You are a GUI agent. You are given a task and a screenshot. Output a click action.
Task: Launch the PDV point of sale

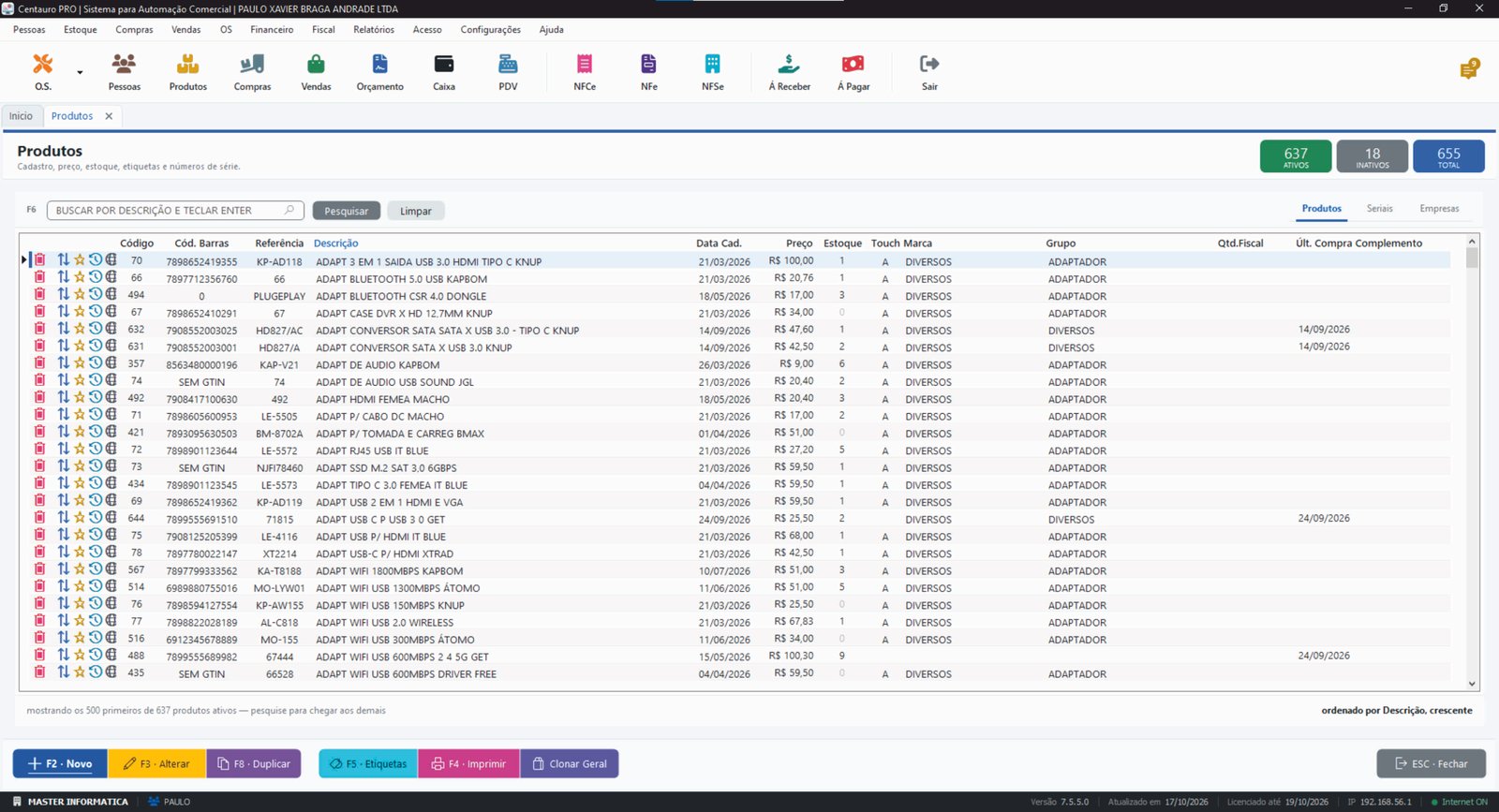(508, 72)
